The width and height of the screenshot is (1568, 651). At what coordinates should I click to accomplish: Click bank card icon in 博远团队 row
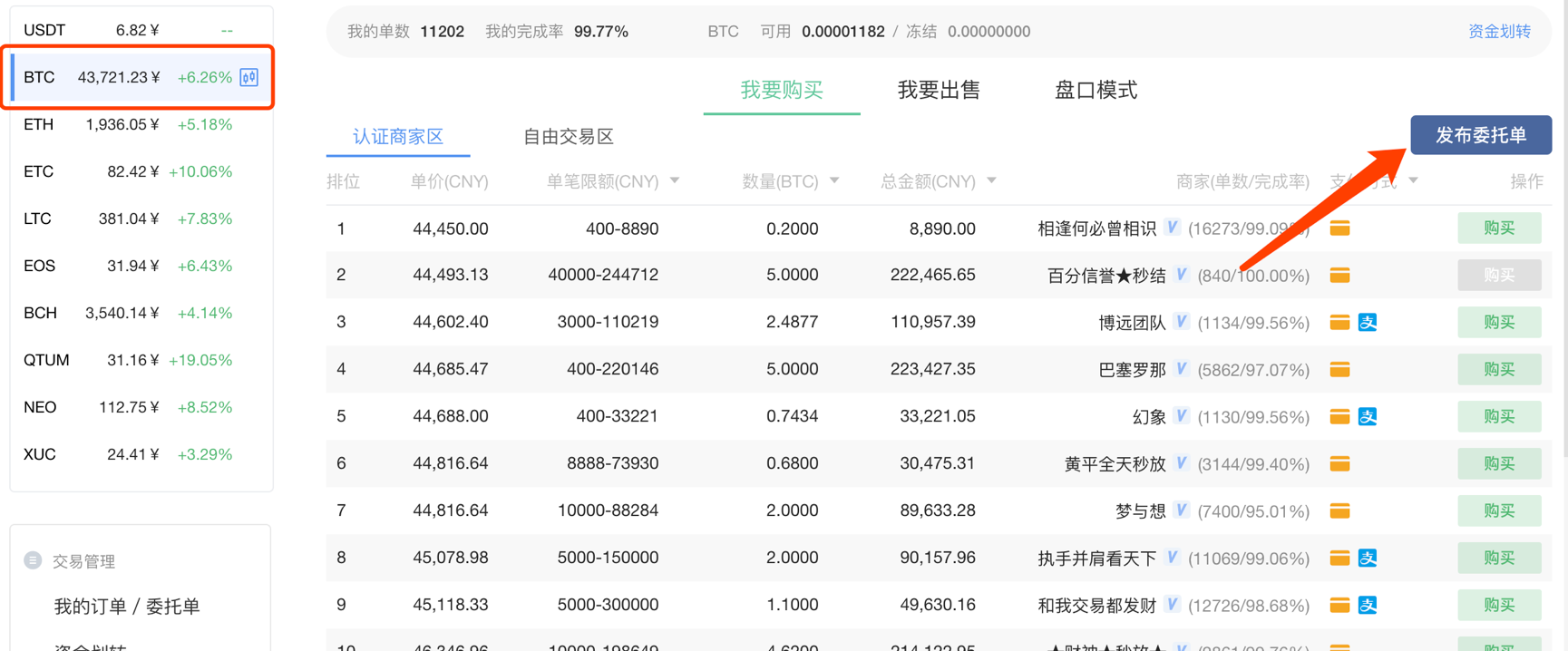(1339, 322)
